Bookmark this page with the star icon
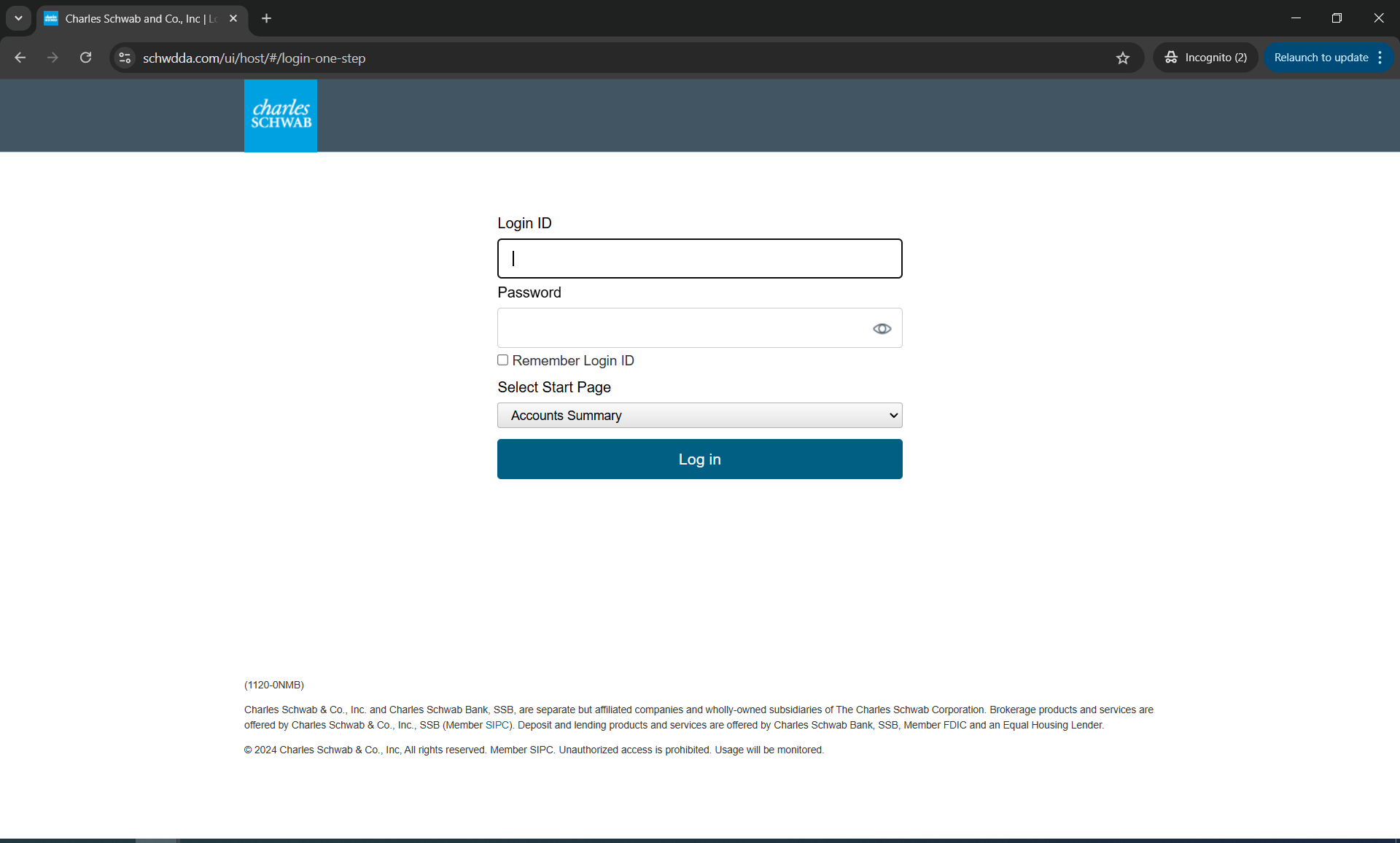 coord(1123,58)
